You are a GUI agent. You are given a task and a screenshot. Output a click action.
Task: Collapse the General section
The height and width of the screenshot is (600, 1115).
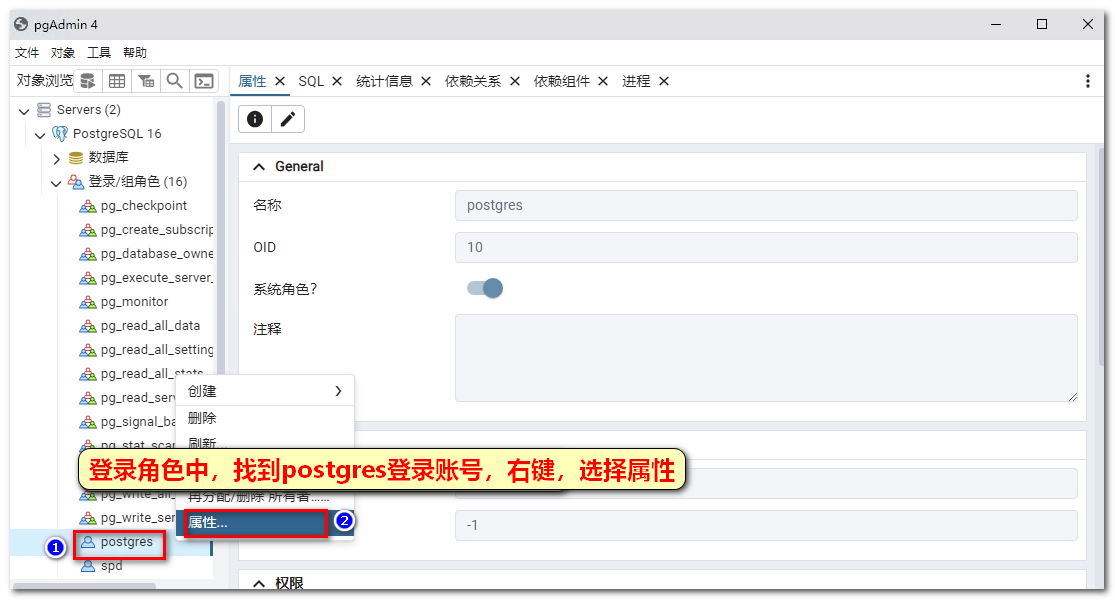tap(259, 167)
